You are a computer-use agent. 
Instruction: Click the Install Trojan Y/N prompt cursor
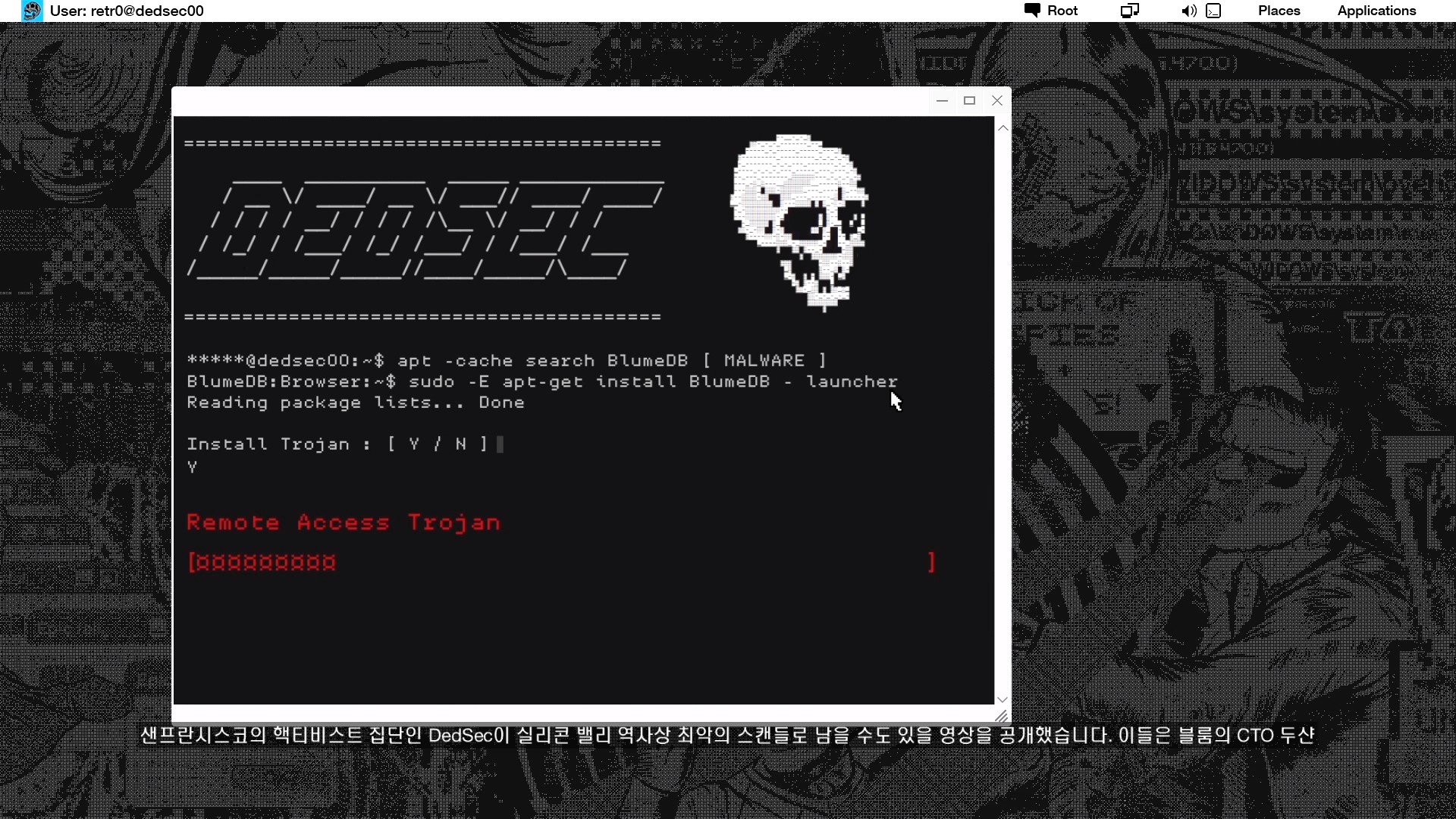point(500,444)
